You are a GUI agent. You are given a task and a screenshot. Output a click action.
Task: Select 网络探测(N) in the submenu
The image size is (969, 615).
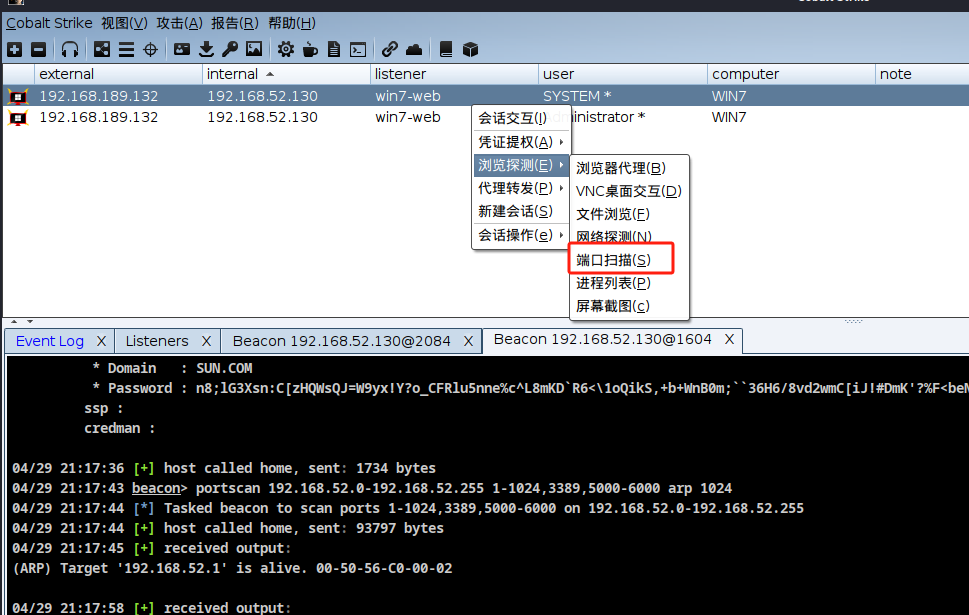[628, 237]
